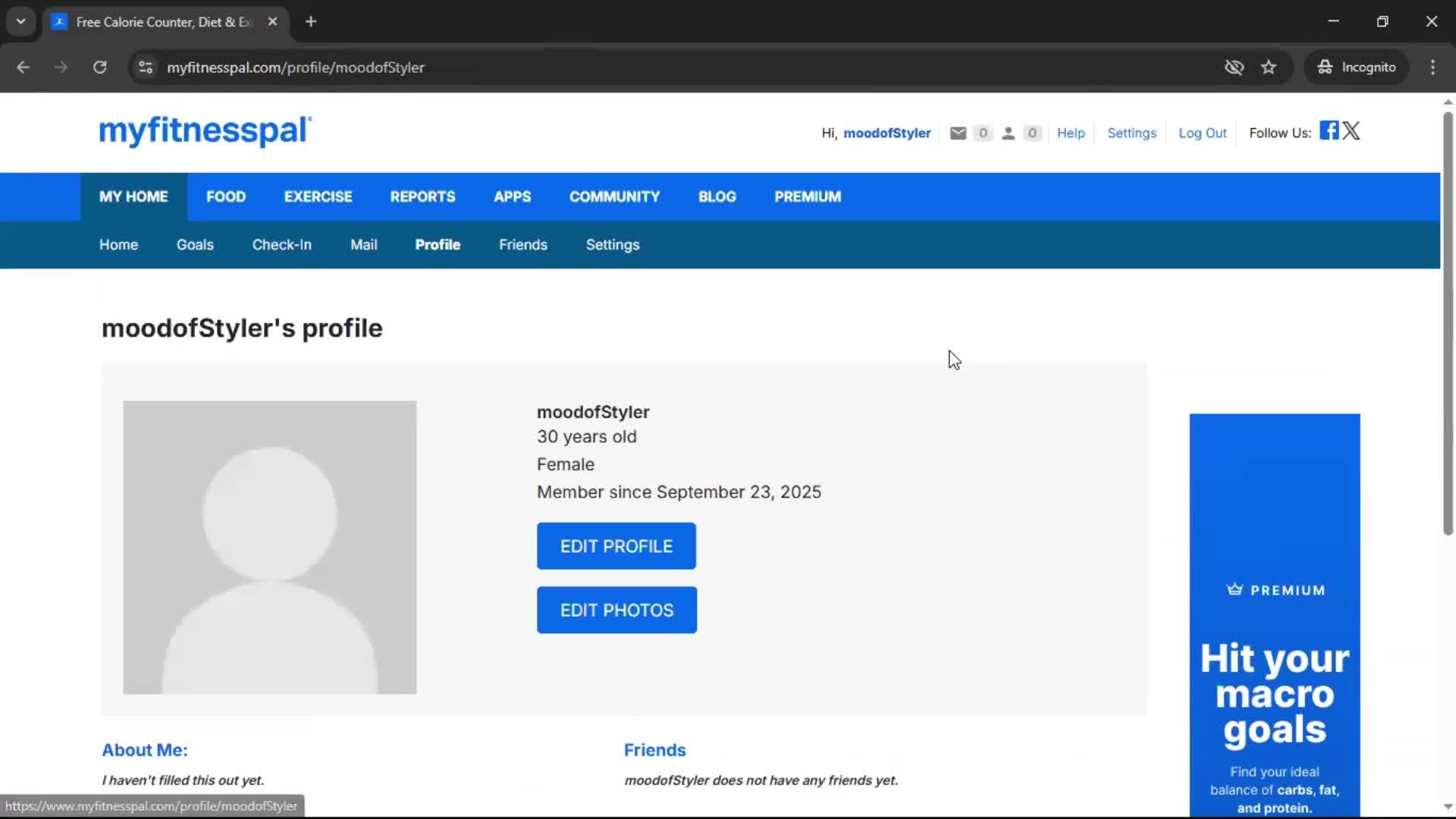
Task: Click the default profile avatar image
Action: point(269,548)
